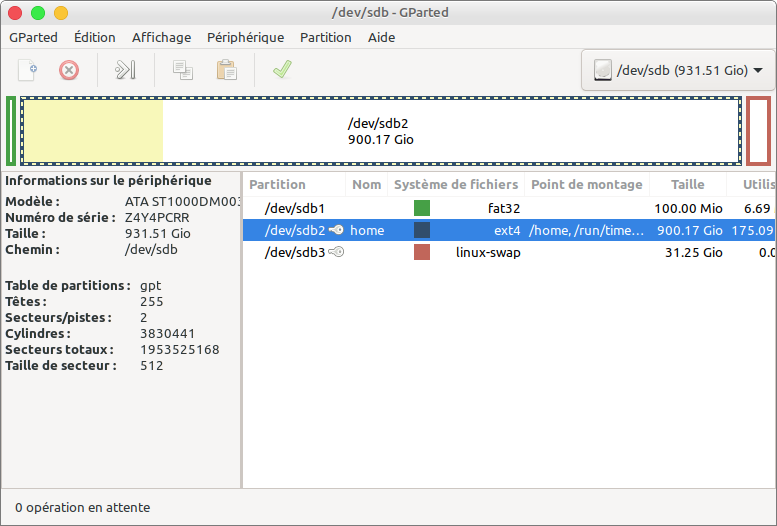Viewport: 777px width, 526px height.
Task: Click the New partition toolbar icon
Action: pyautogui.click(x=28, y=70)
